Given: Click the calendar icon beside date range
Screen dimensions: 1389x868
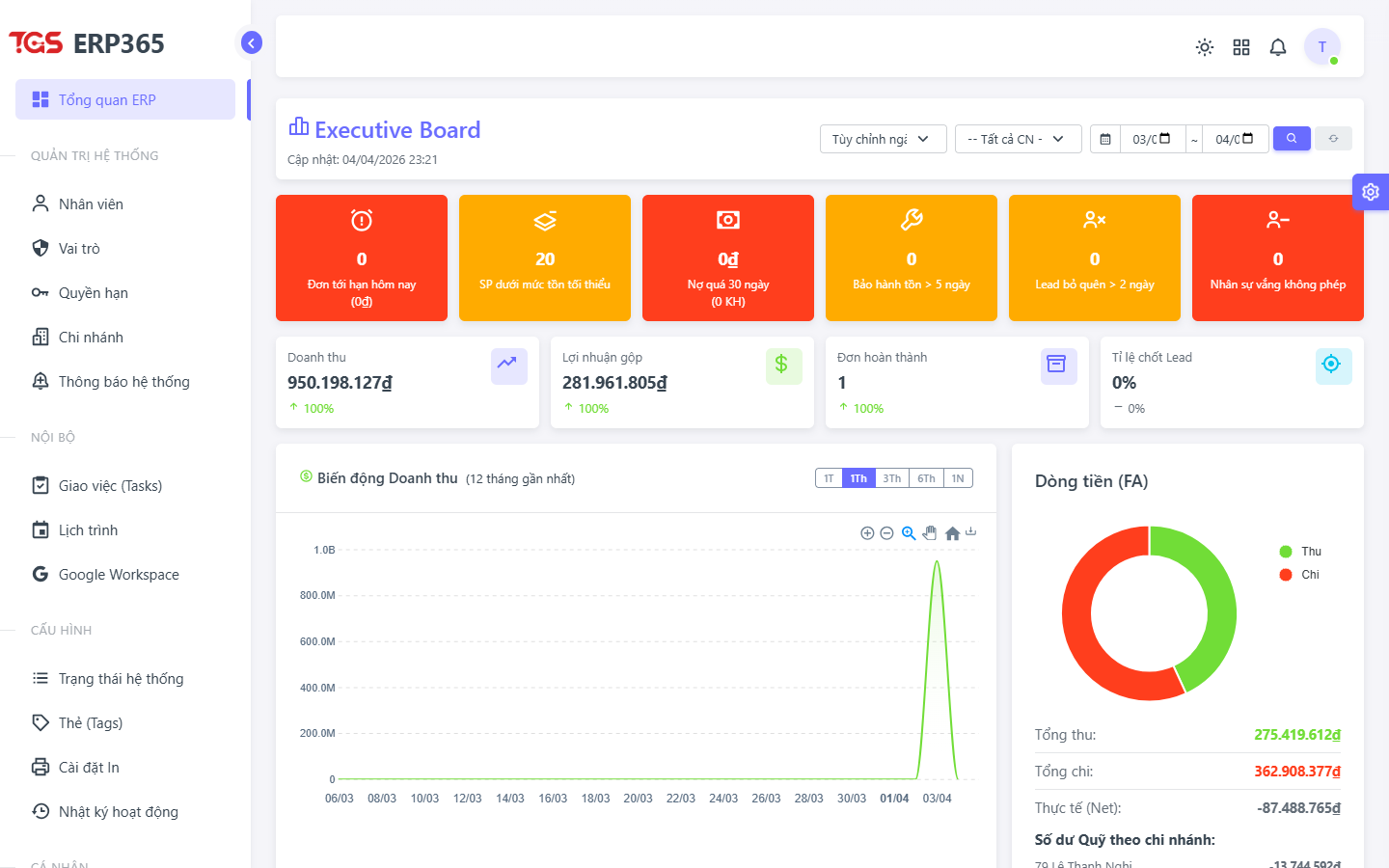Looking at the screenshot, I should (x=1105, y=139).
